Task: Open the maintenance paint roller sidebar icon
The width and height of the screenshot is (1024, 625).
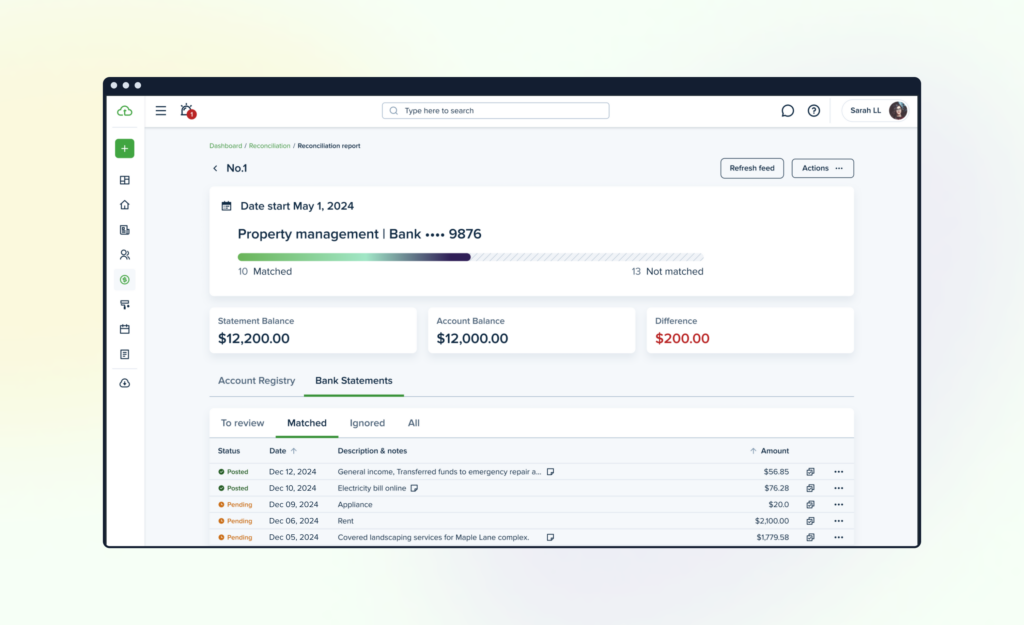Action: click(125, 304)
